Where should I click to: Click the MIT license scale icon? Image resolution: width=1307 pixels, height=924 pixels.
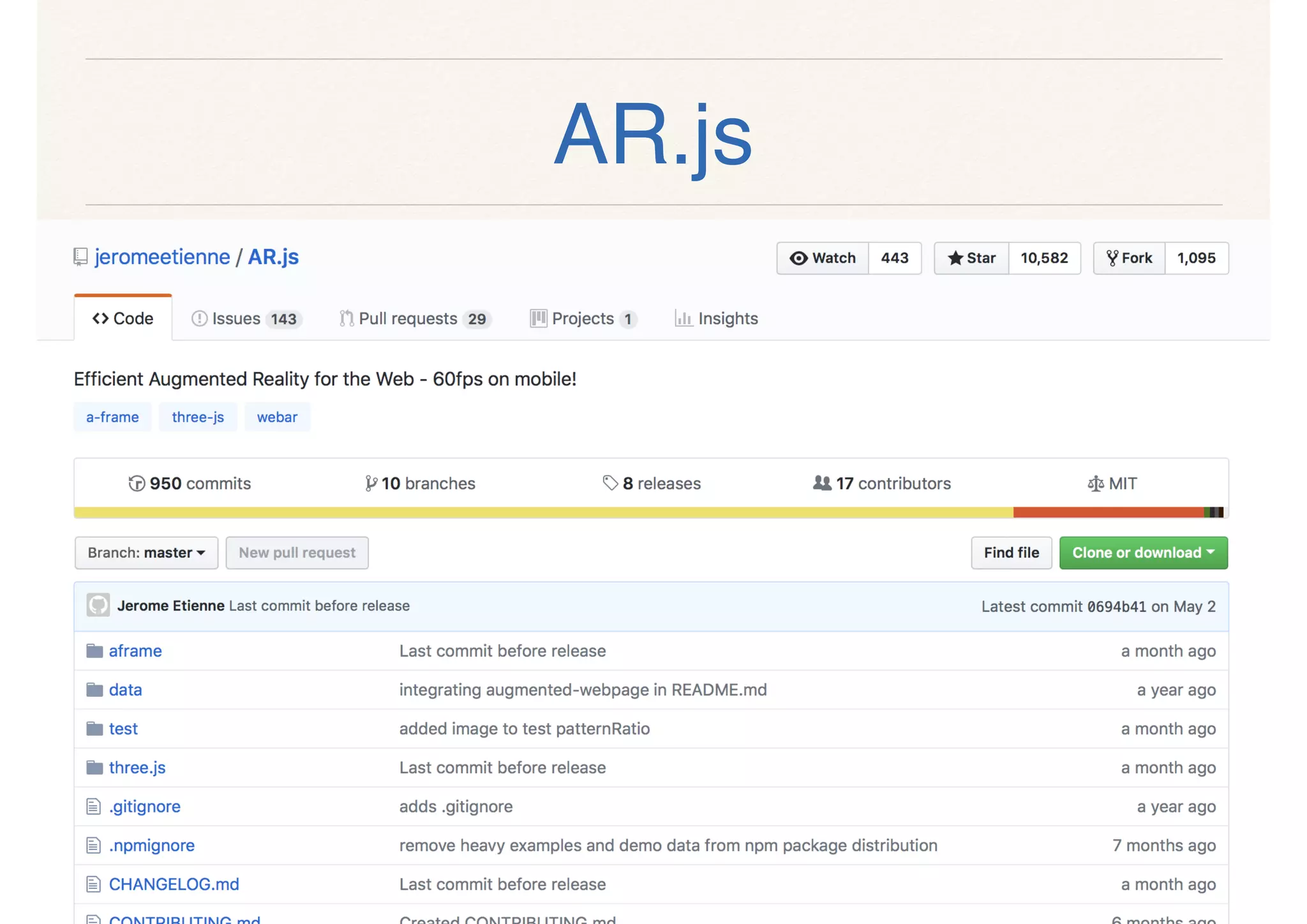1095,484
